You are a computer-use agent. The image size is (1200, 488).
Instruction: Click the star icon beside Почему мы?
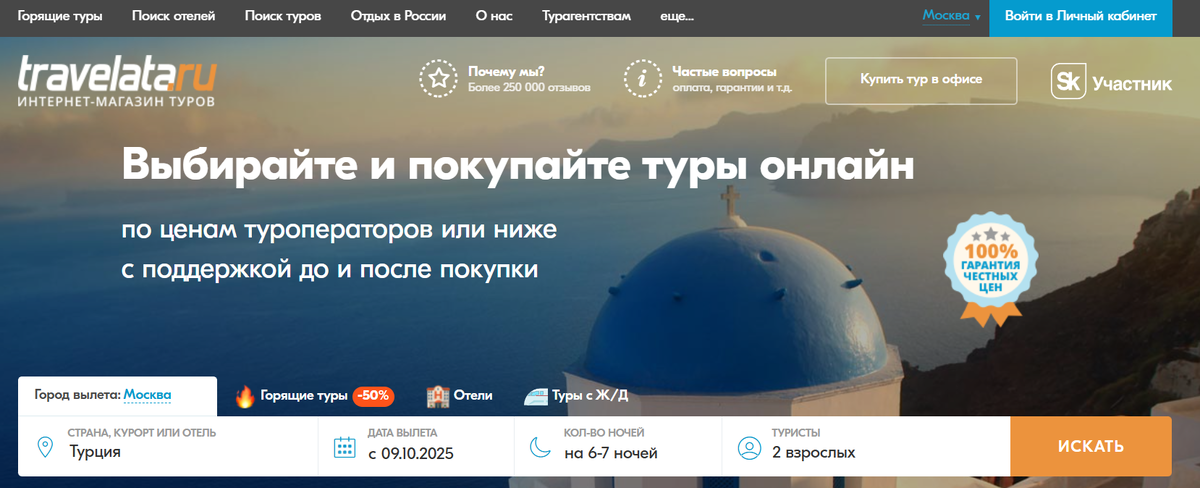coord(438,79)
